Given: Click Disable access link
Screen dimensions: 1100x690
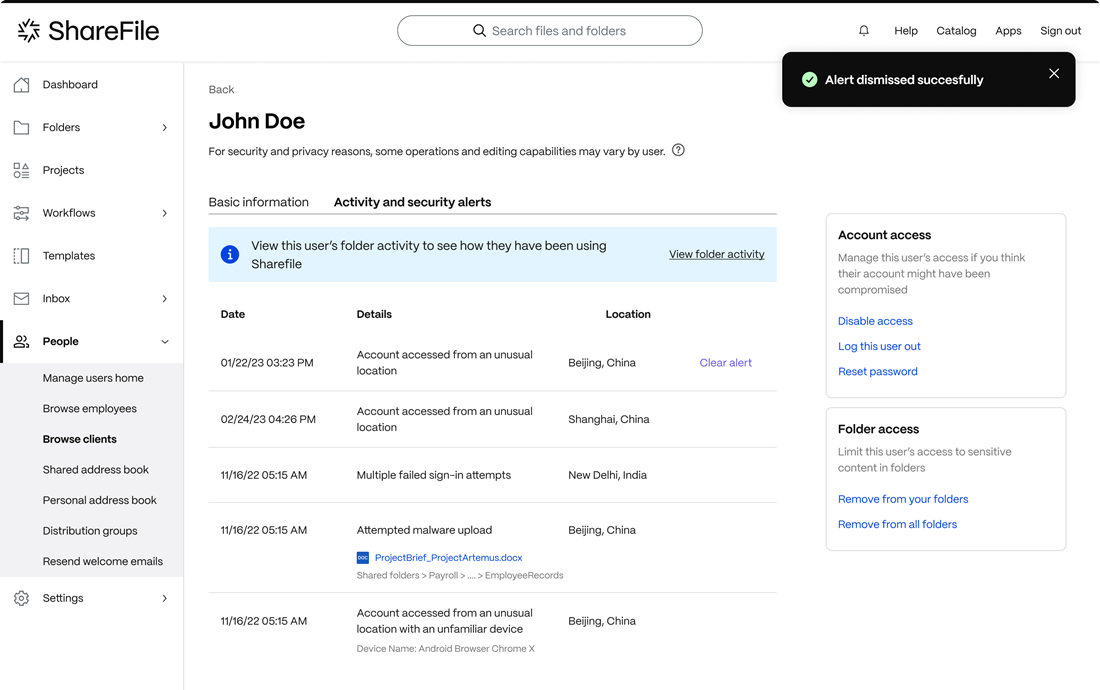Looking at the screenshot, I should [875, 321].
